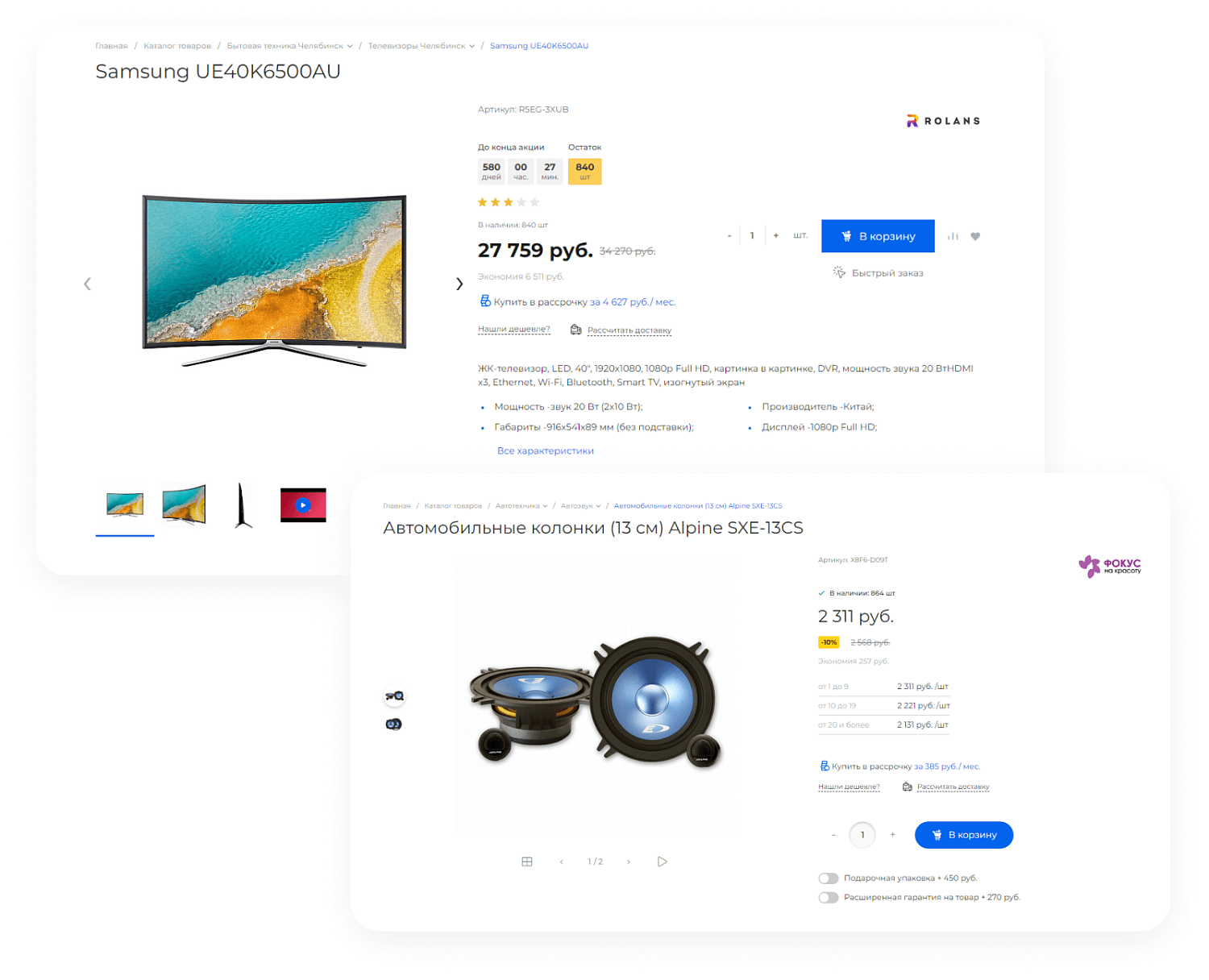Expand Автотехника breadcrumb dropdown

[x=545, y=506]
